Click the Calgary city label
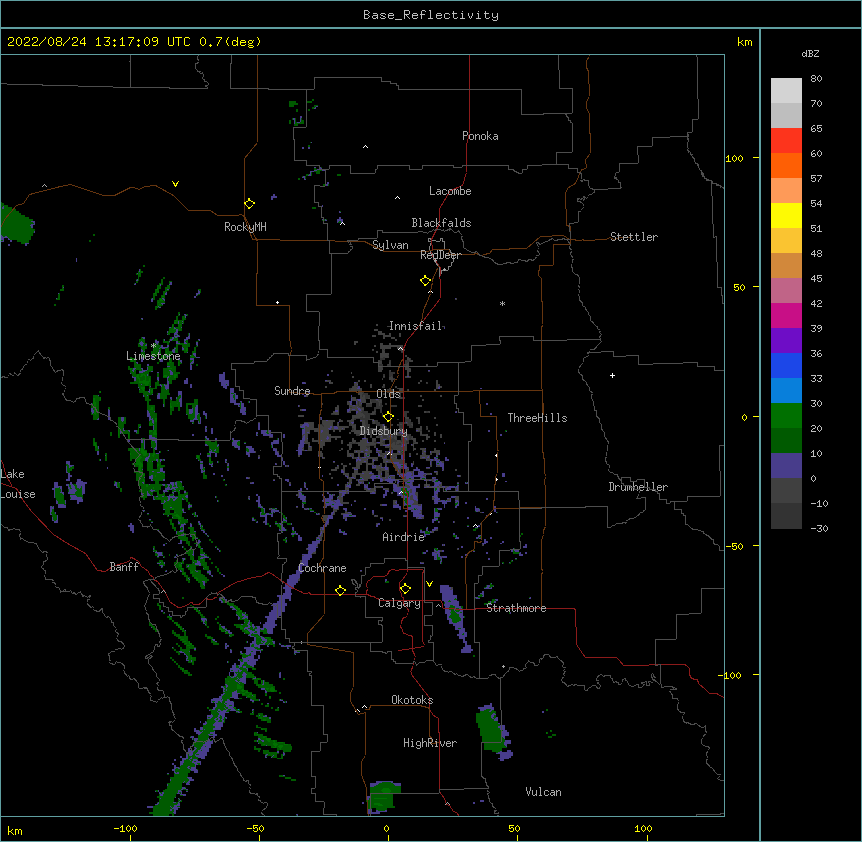 (399, 603)
